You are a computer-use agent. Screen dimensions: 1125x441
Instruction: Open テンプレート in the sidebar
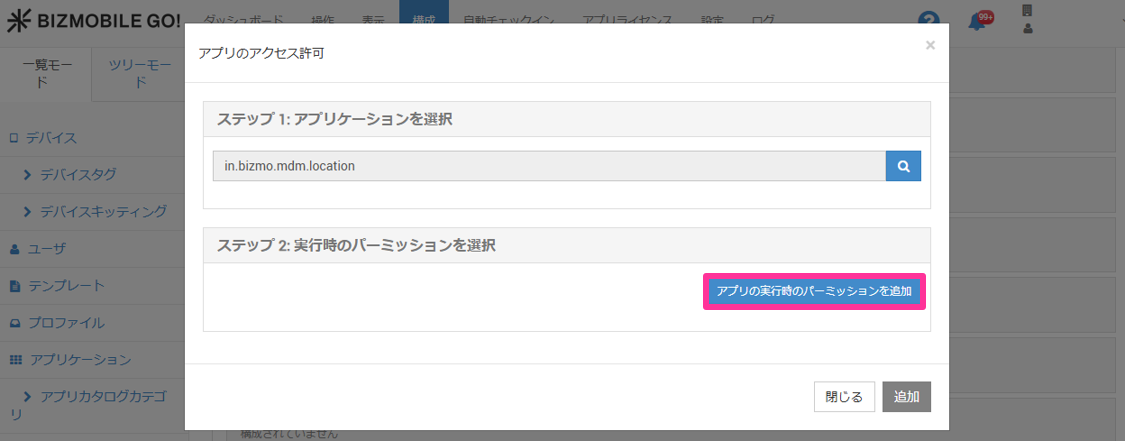65,286
